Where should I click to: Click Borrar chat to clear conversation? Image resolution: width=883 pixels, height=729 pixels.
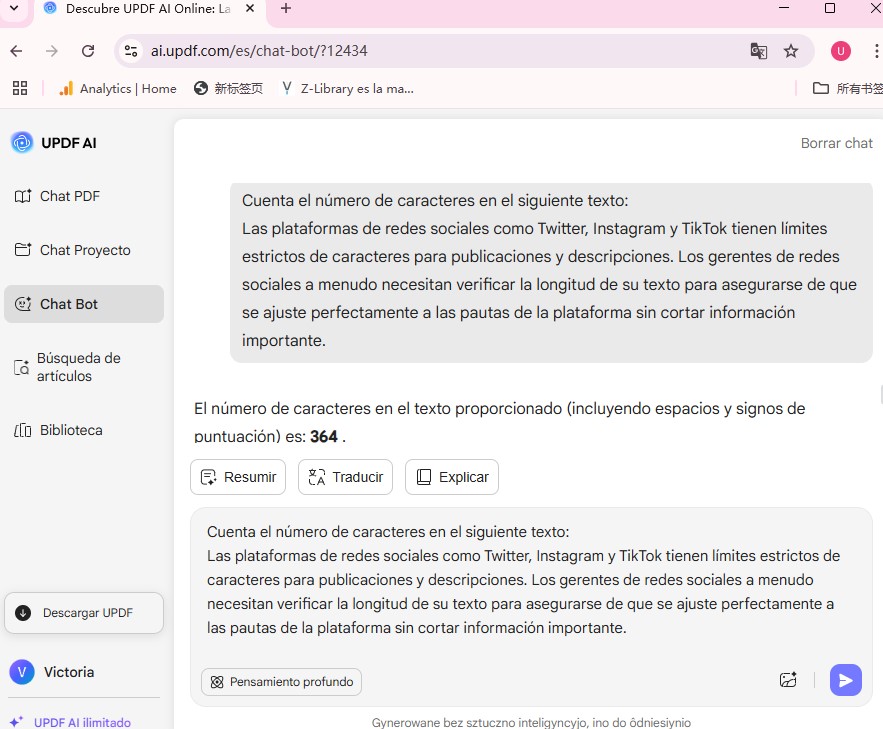coord(836,143)
